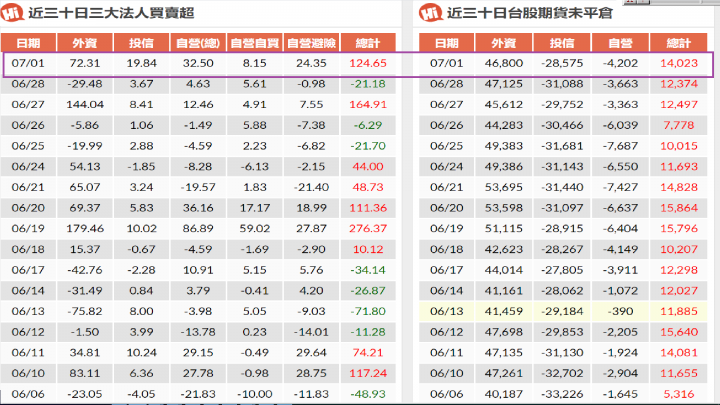Select the 自營(總) column header

198,43
